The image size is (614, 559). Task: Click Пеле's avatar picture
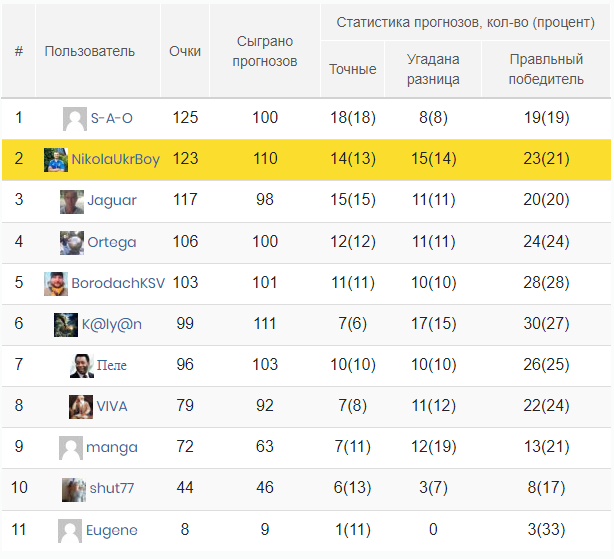[82, 366]
